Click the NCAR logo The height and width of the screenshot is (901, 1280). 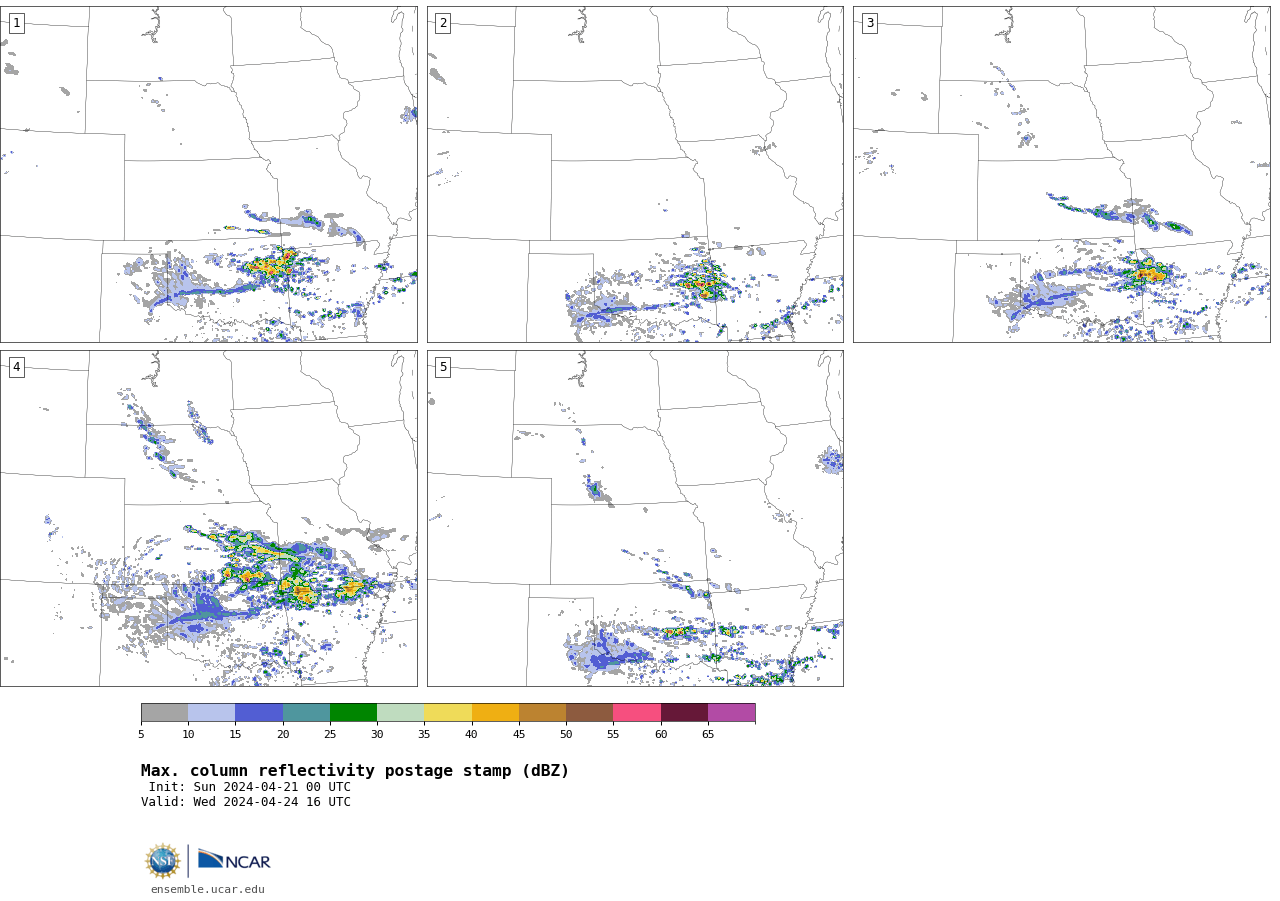tap(234, 860)
